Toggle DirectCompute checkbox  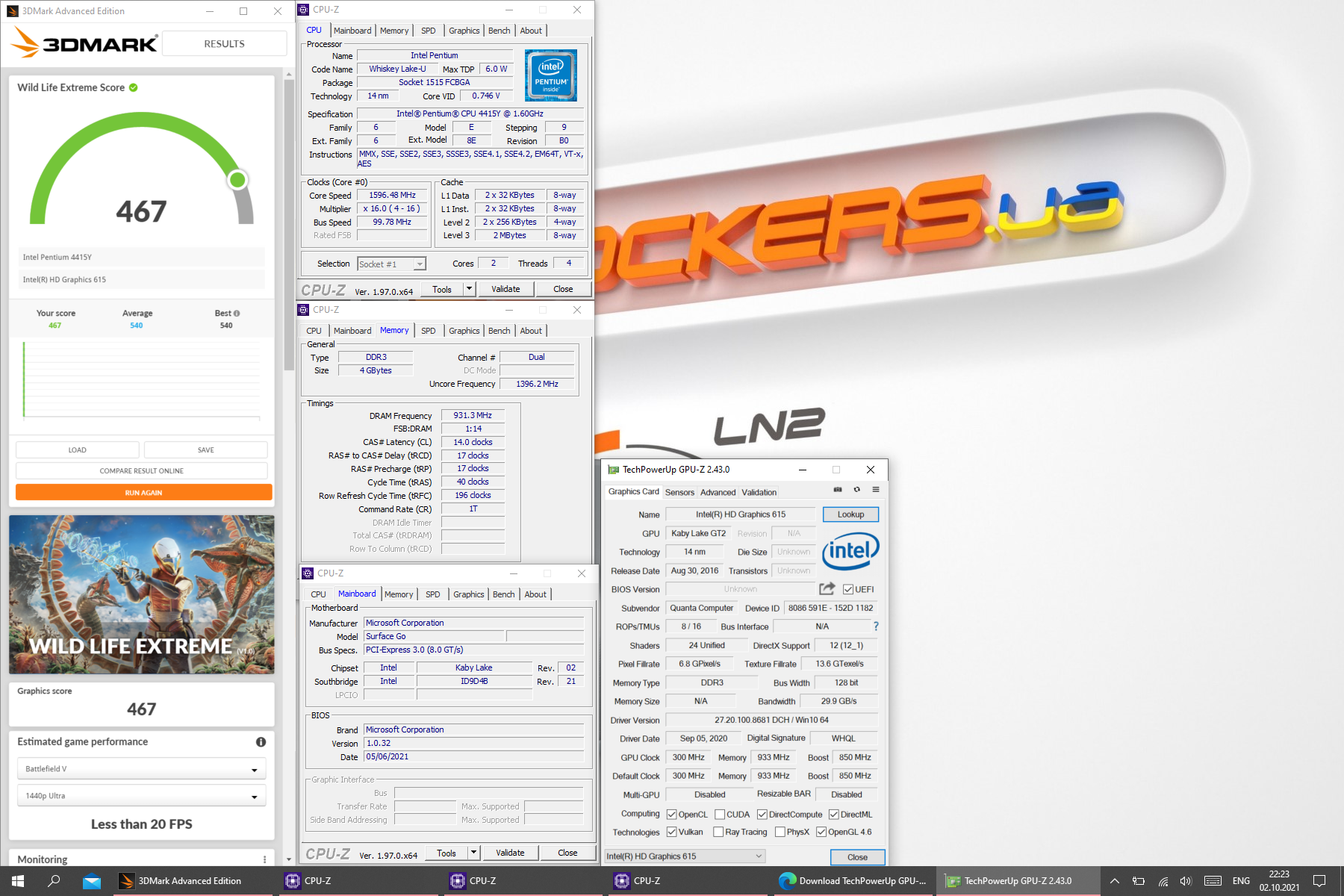point(762,815)
